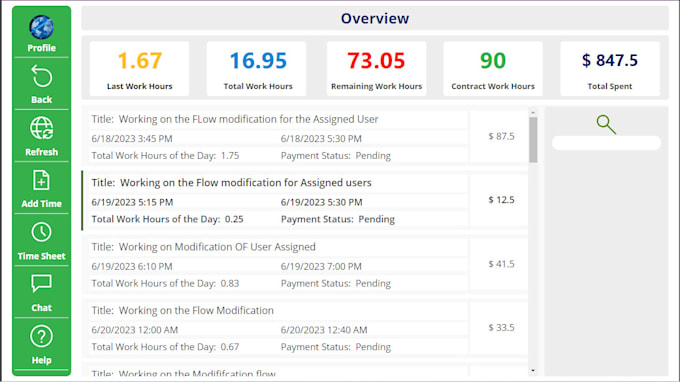The height and width of the screenshot is (382, 680).
Task: Open the Time Sheet clock icon
Action: 42,232
